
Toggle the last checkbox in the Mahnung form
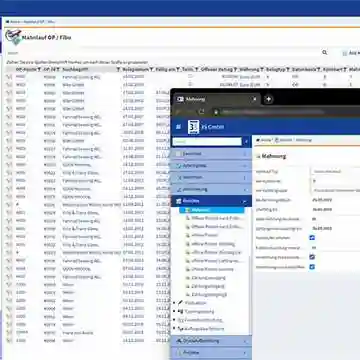pos(312,267)
